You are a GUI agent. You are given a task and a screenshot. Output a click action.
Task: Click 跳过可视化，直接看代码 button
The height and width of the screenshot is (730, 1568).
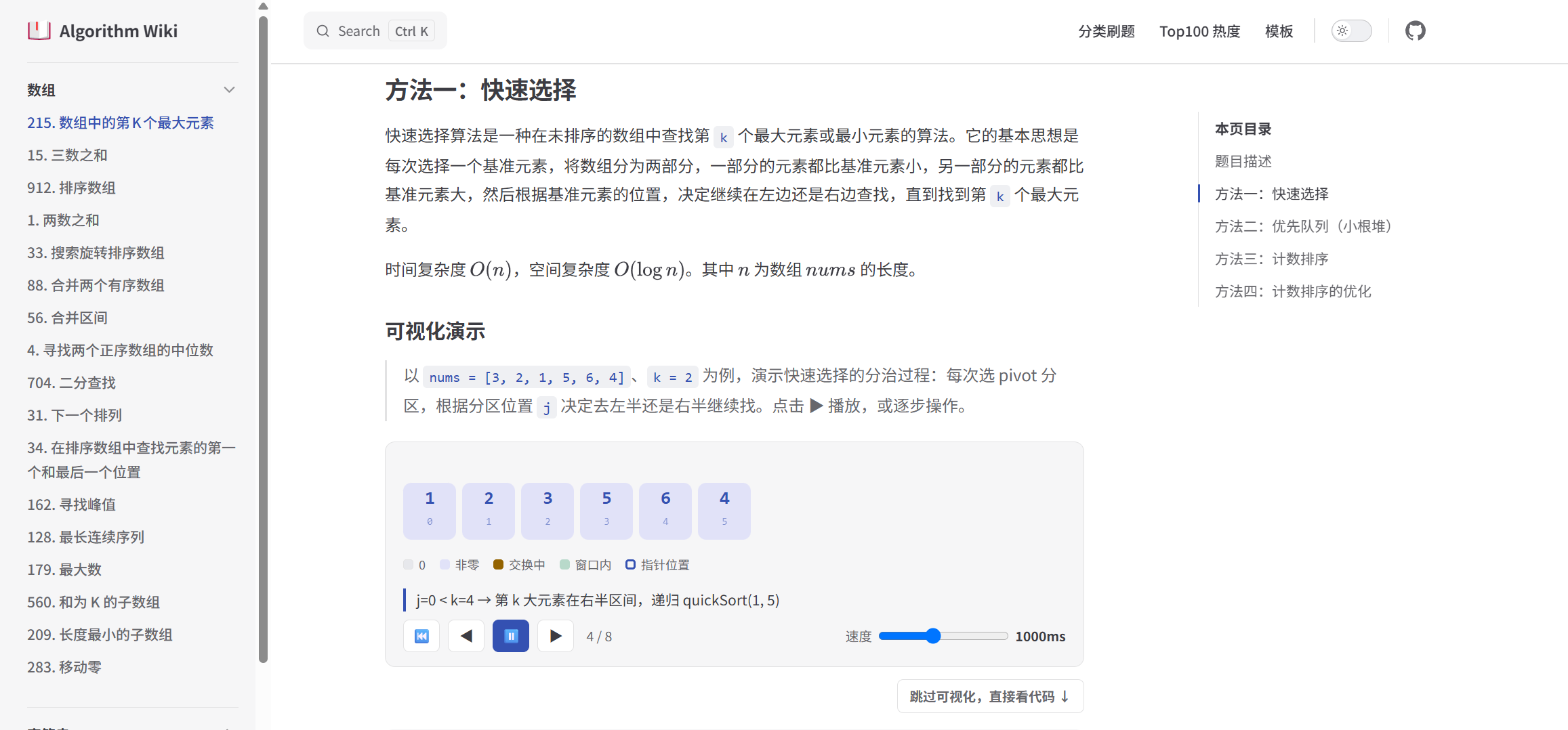pos(990,696)
